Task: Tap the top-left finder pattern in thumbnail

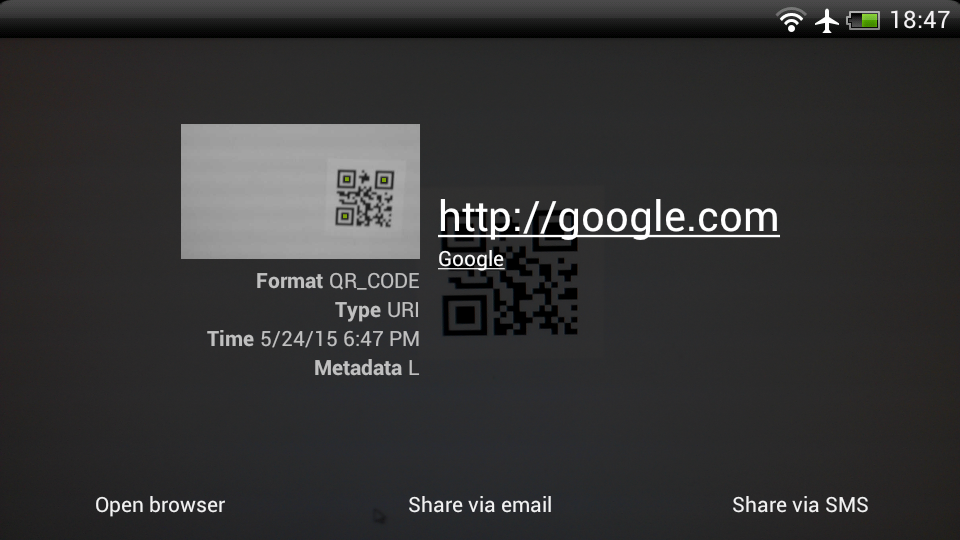Action: 347,179
